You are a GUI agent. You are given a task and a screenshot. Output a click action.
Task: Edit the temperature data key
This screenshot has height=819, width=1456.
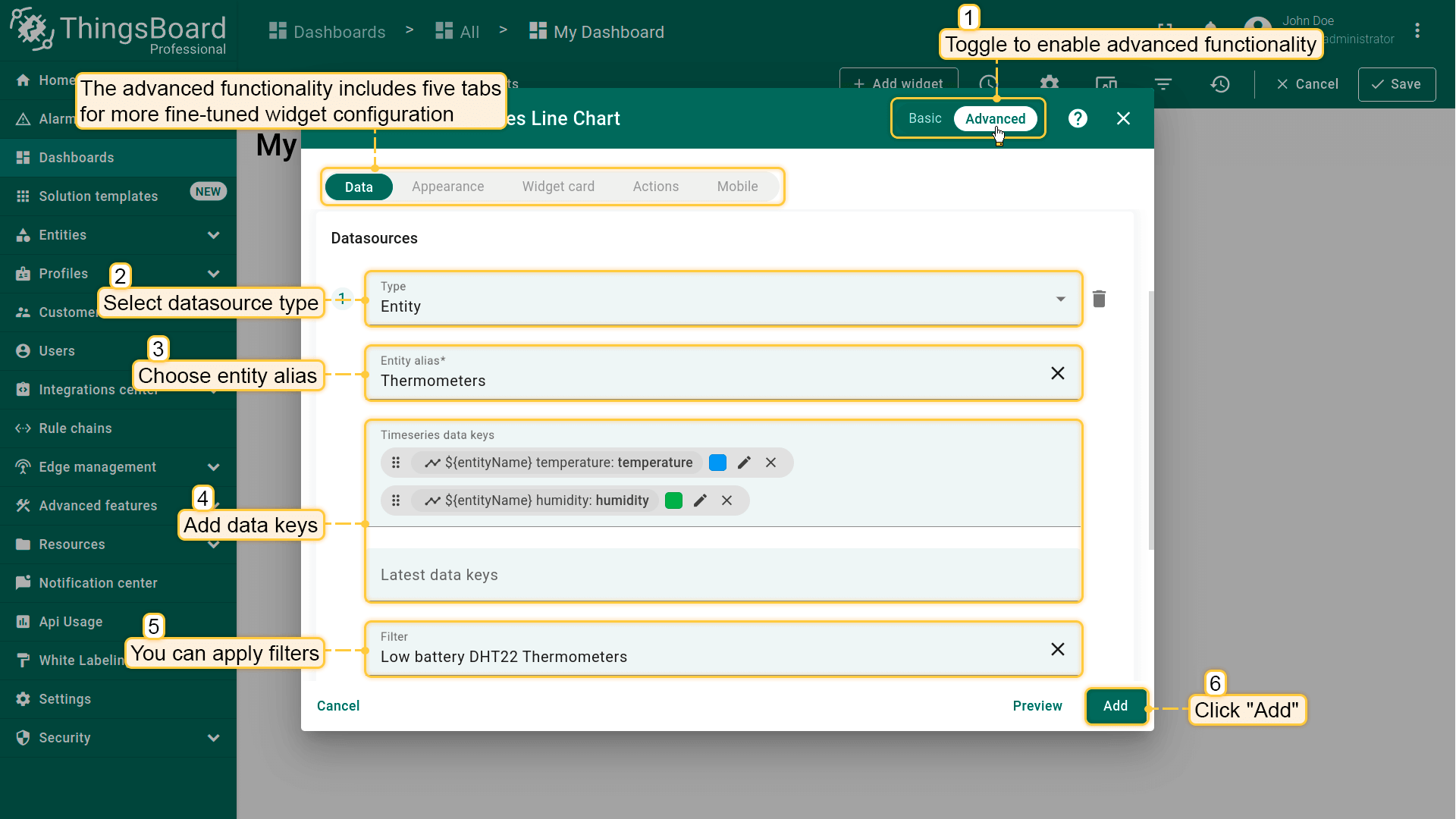click(x=744, y=463)
